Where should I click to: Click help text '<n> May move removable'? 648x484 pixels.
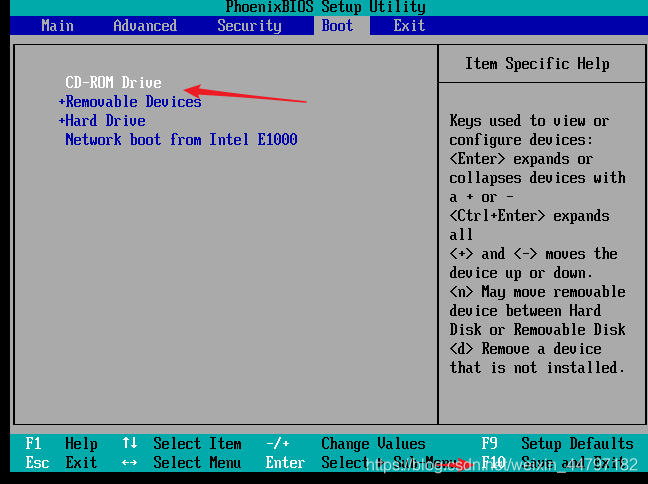pos(537,292)
